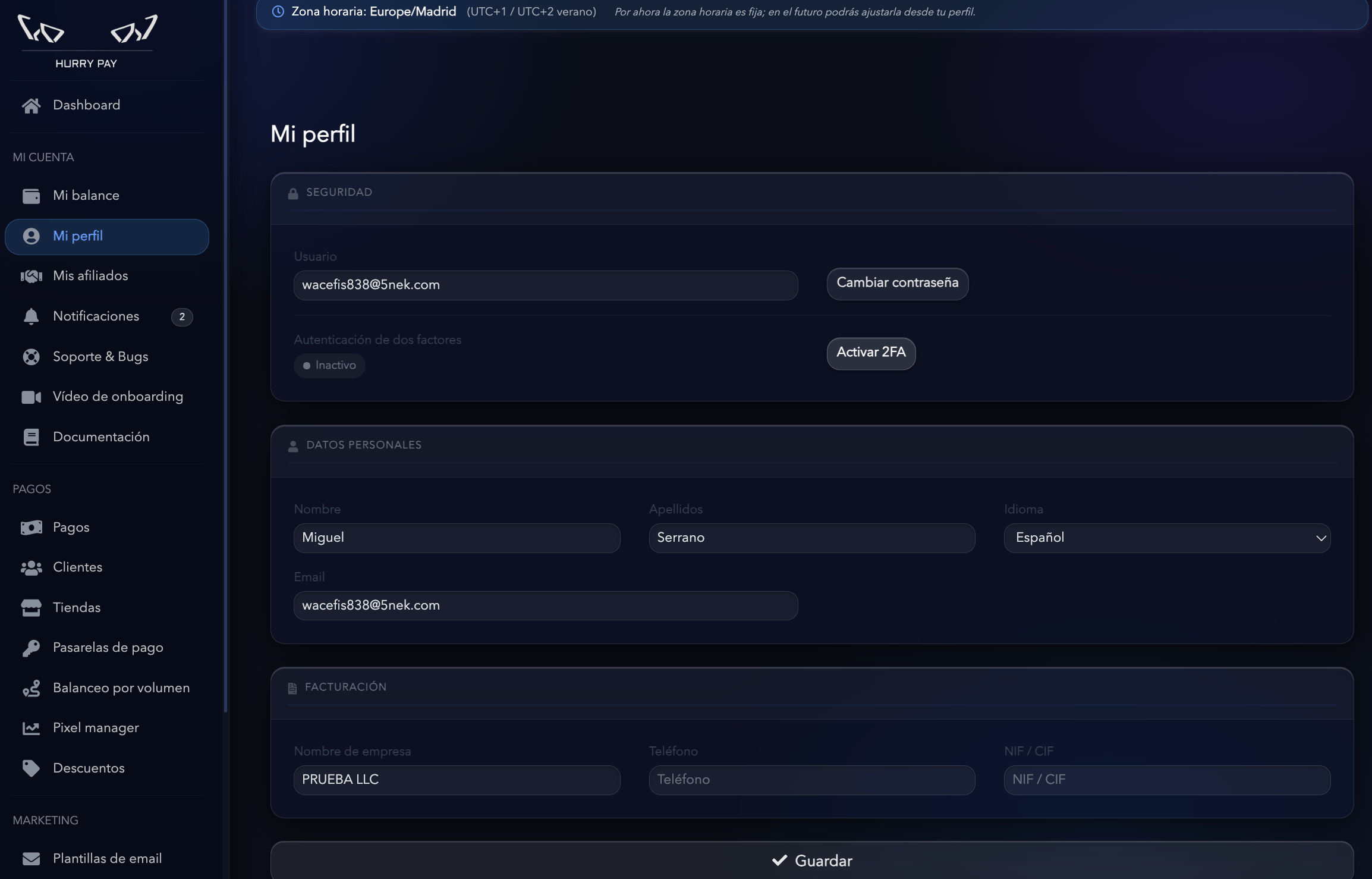Viewport: 1372px width, 879px height.
Task: Open Descuentos link in sidebar
Action: (107, 768)
